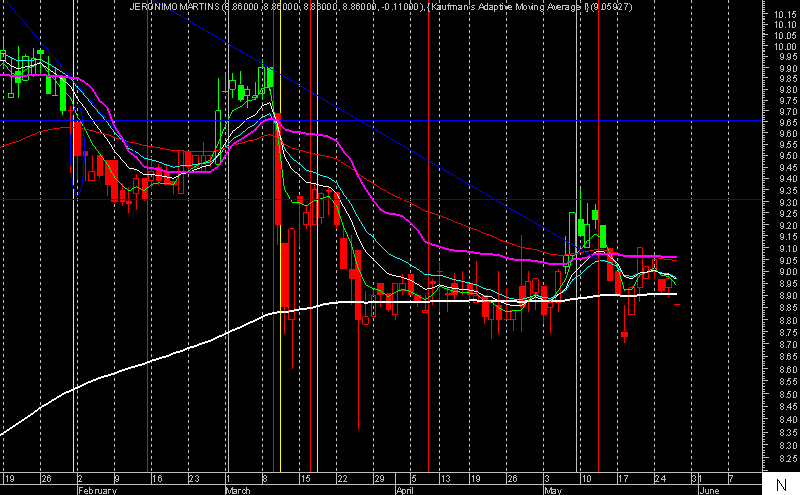Click the April month label
800x495 pixels.
(405, 490)
